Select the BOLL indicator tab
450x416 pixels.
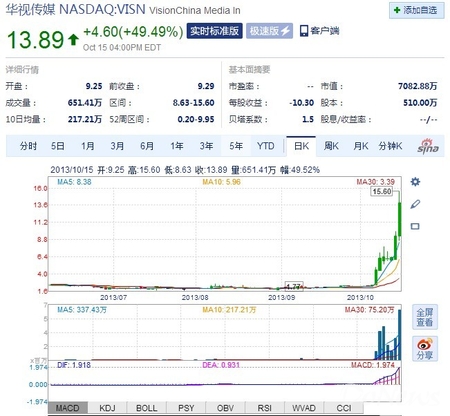click(x=147, y=408)
